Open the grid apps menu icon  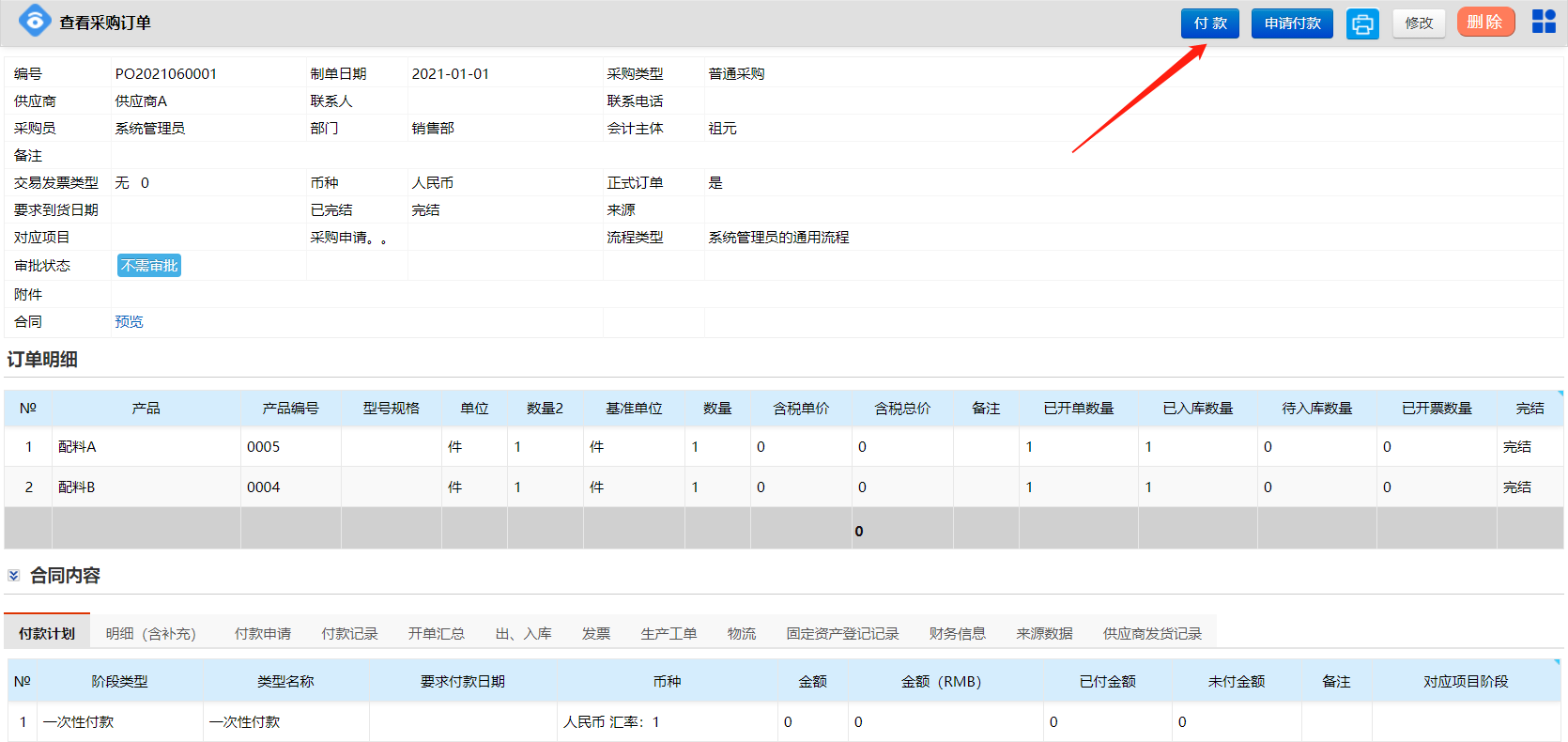(x=1544, y=22)
